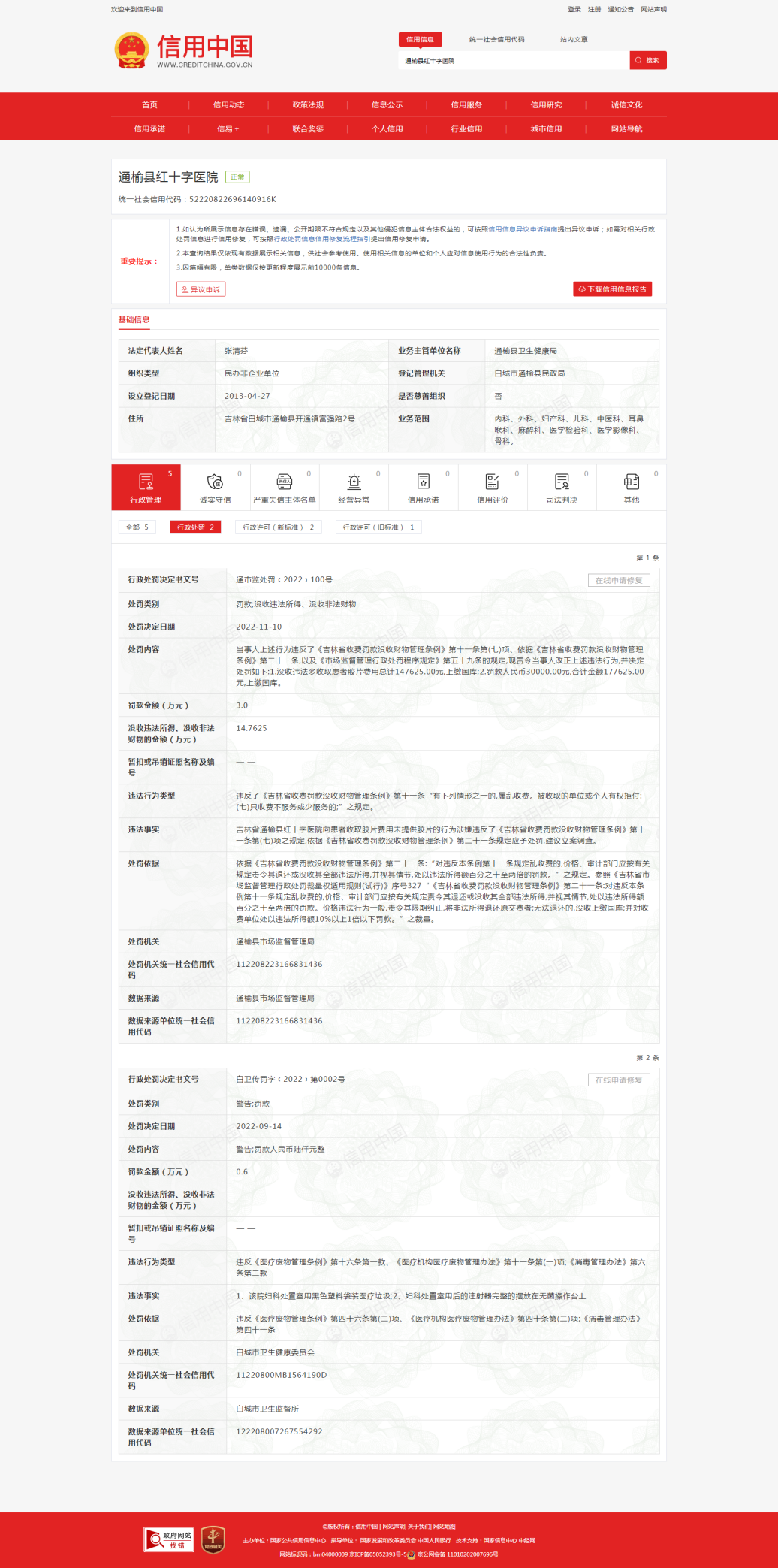This screenshot has height=1568, width=778.
Task: Focus the search box containing 通榆县红十字医院
Action: point(514,60)
